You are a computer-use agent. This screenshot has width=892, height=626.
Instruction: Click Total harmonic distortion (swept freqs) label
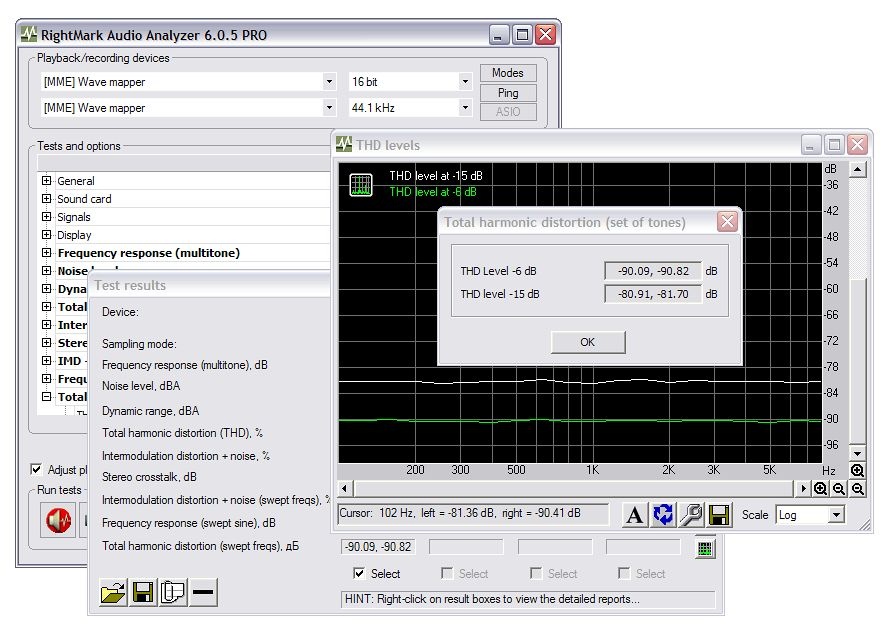(x=200, y=546)
